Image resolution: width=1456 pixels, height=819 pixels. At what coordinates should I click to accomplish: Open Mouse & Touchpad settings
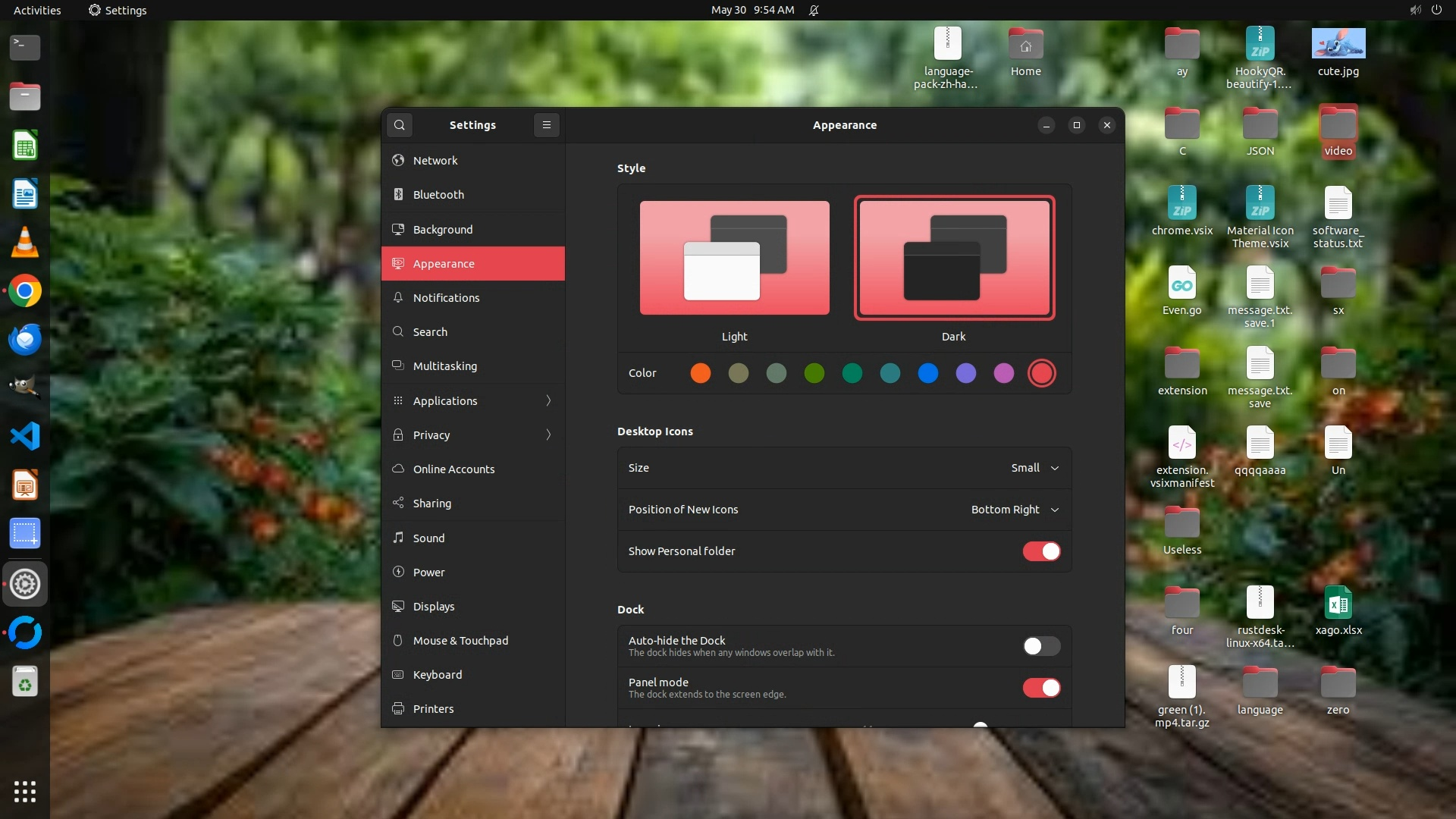(460, 641)
